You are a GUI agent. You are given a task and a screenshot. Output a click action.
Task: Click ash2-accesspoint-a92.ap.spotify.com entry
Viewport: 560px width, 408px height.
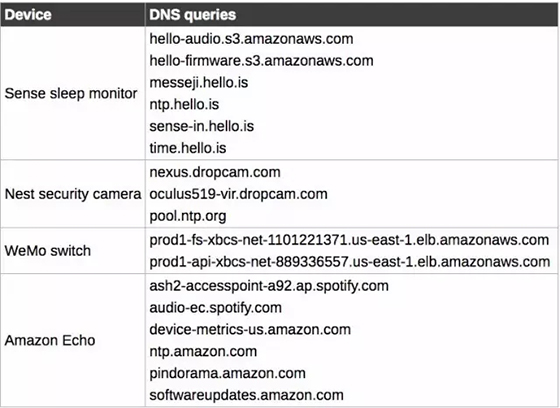click(269, 286)
